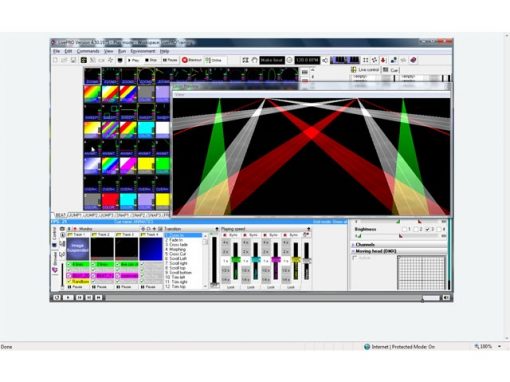Click the blue Track 4 thumbnail
Screen dimensions: 510x382
(151, 249)
